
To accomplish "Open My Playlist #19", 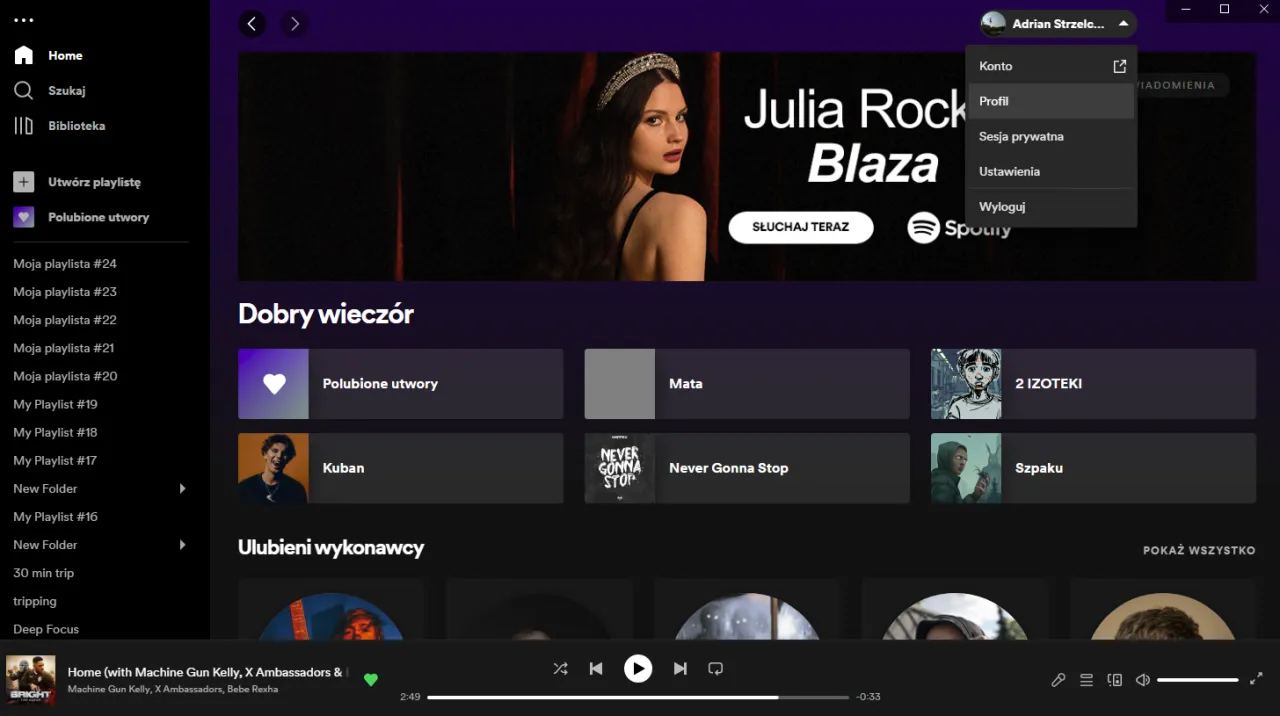I will [55, 404].
